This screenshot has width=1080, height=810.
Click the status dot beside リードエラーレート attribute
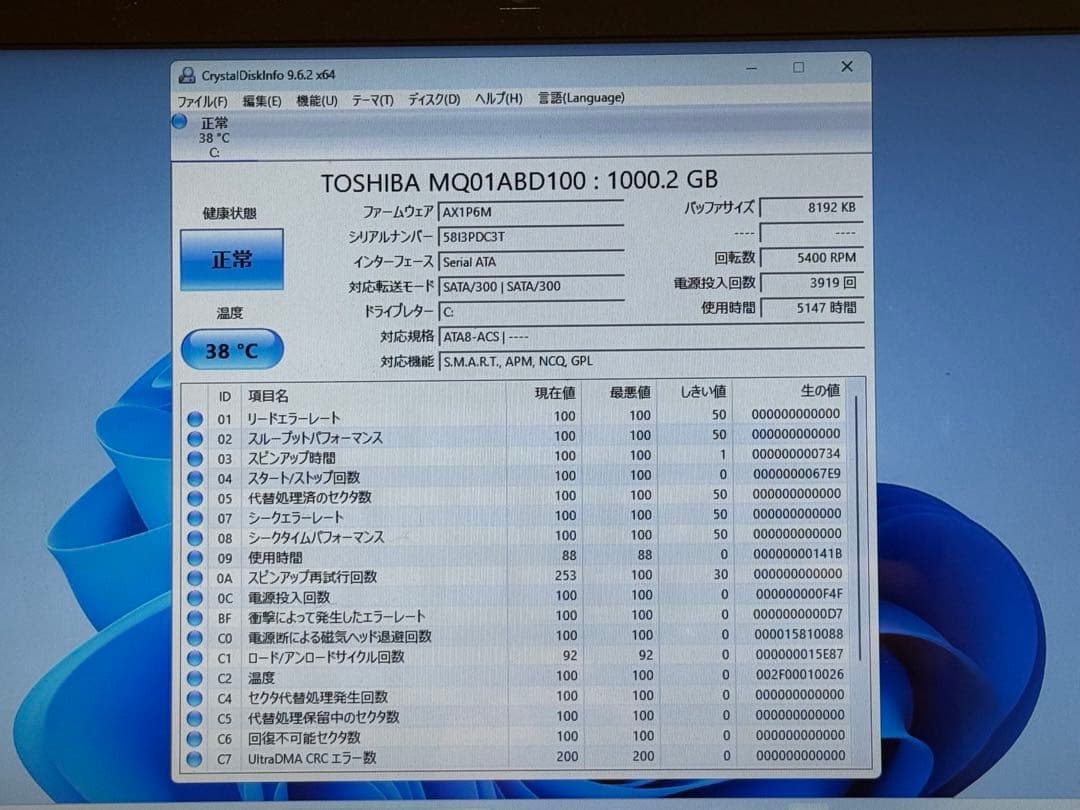(194, 417)
